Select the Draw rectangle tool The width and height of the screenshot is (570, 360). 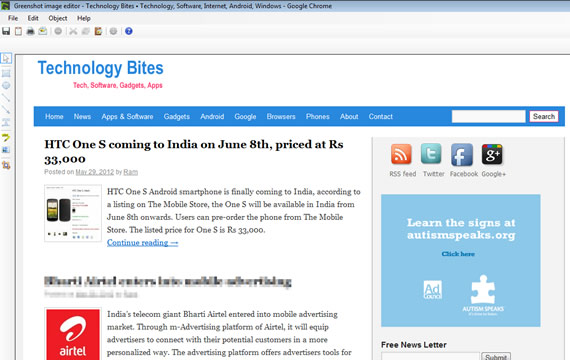tap(6, 73)
